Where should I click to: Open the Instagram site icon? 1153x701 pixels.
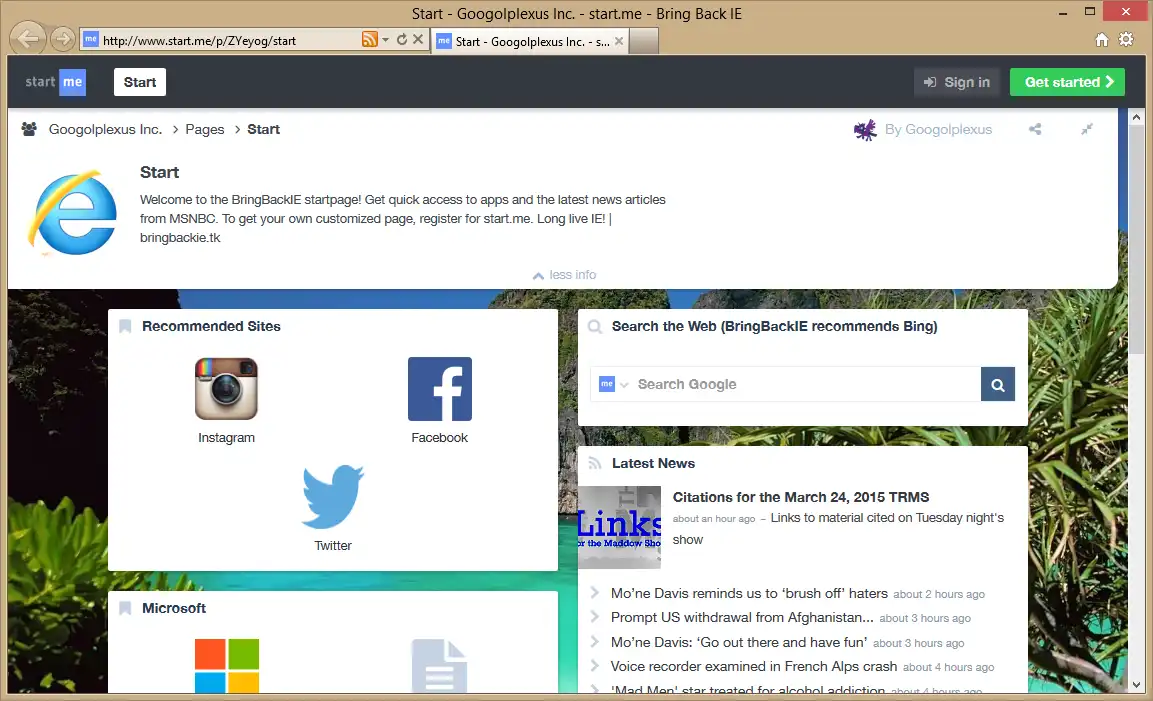(x=226, y=389)
